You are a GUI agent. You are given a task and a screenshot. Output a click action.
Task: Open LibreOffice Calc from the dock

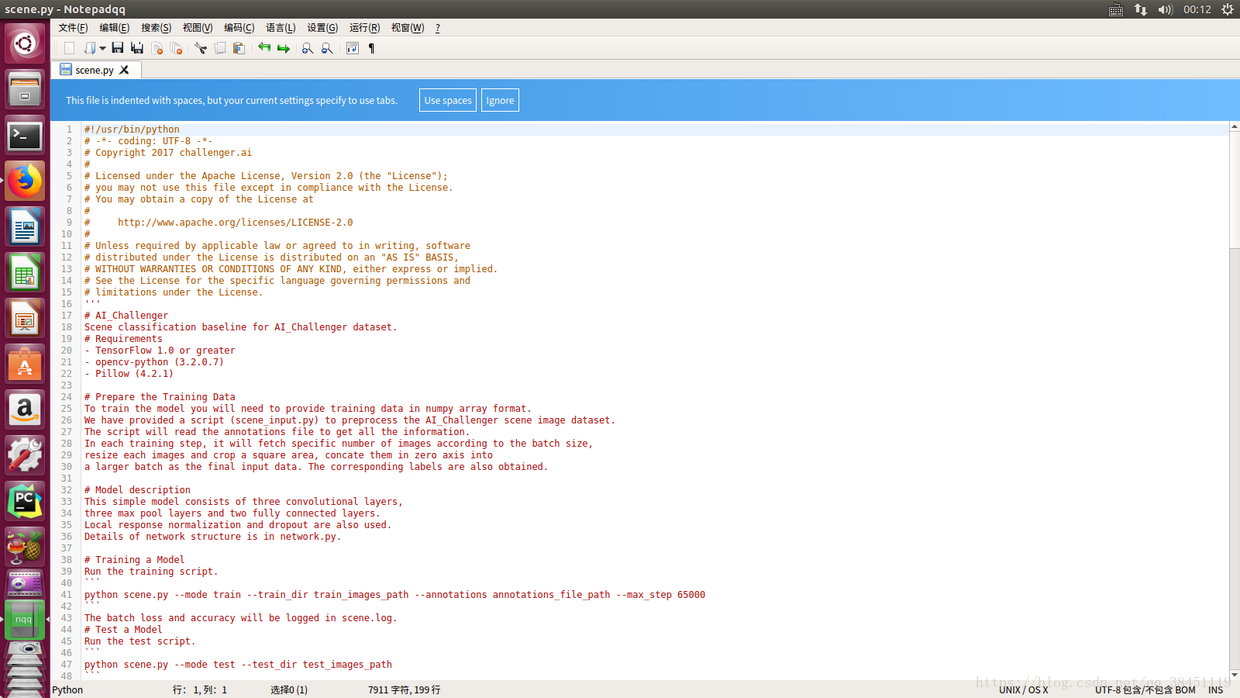pyautogui.click(x=25, y=273)
